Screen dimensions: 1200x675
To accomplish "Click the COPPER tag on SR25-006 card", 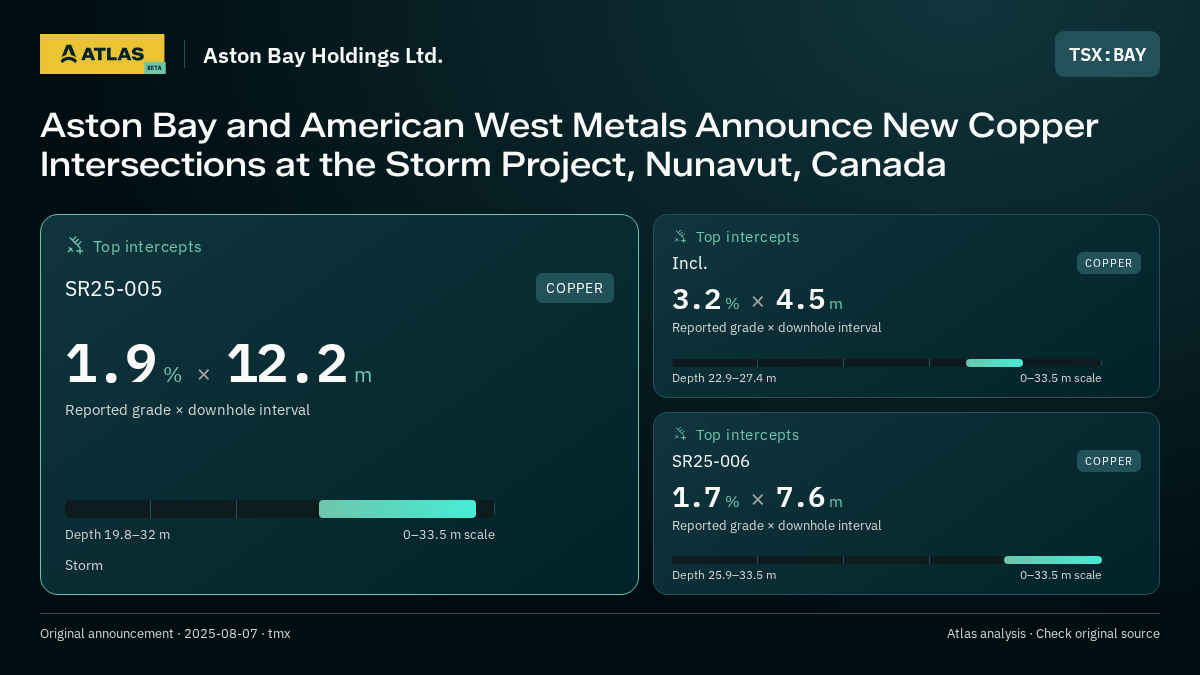I will (x=1109, y=461).
